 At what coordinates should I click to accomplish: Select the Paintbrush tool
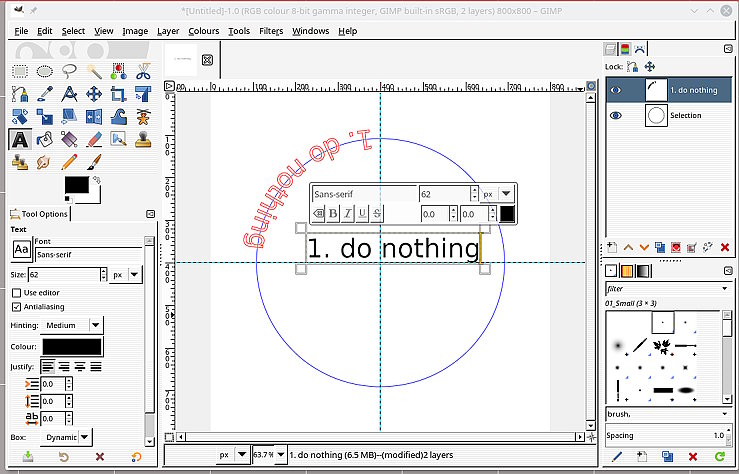94,162
